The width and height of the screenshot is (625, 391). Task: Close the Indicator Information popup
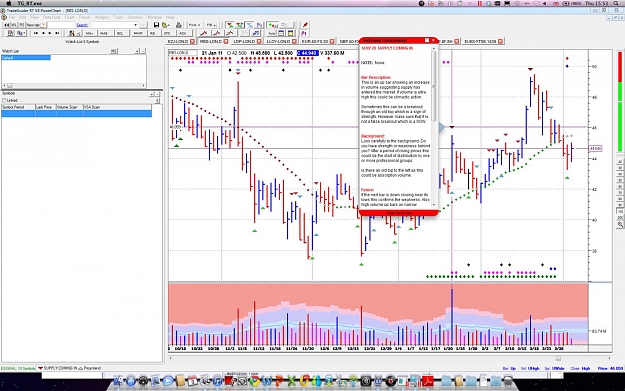[x=433, y=40]
